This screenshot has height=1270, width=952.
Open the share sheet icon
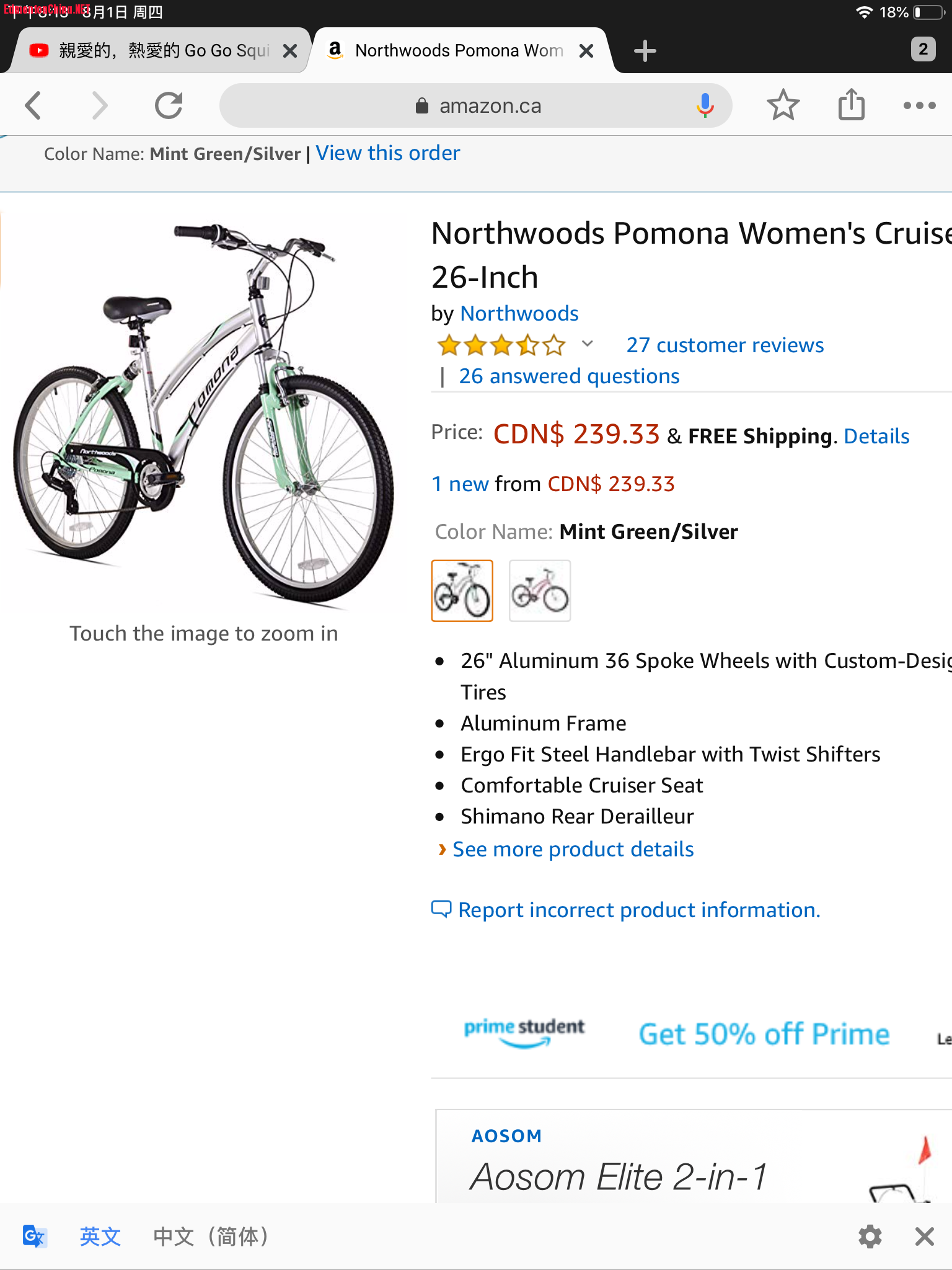coord(851,104)
